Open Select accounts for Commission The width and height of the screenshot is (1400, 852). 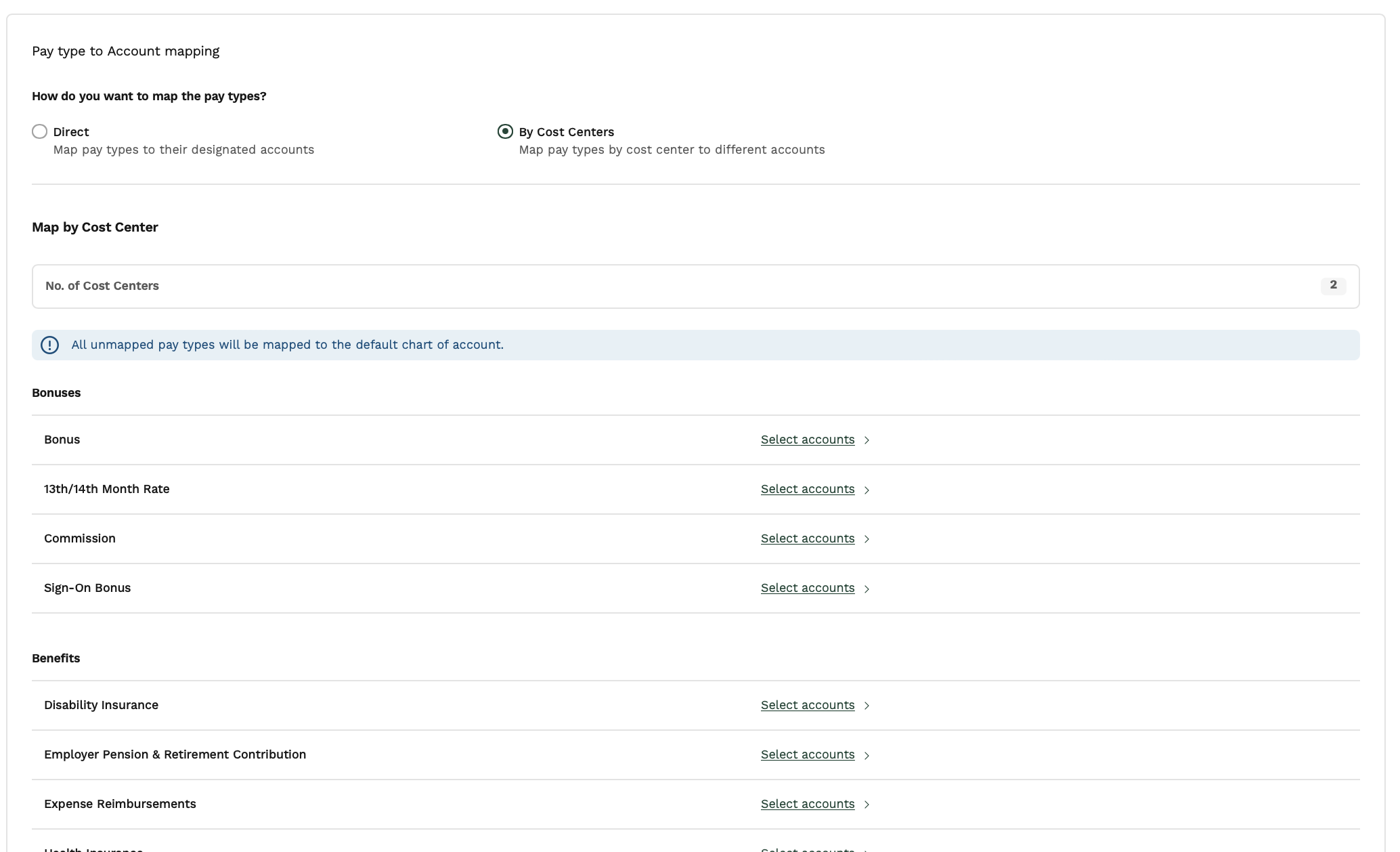[807, 538]
